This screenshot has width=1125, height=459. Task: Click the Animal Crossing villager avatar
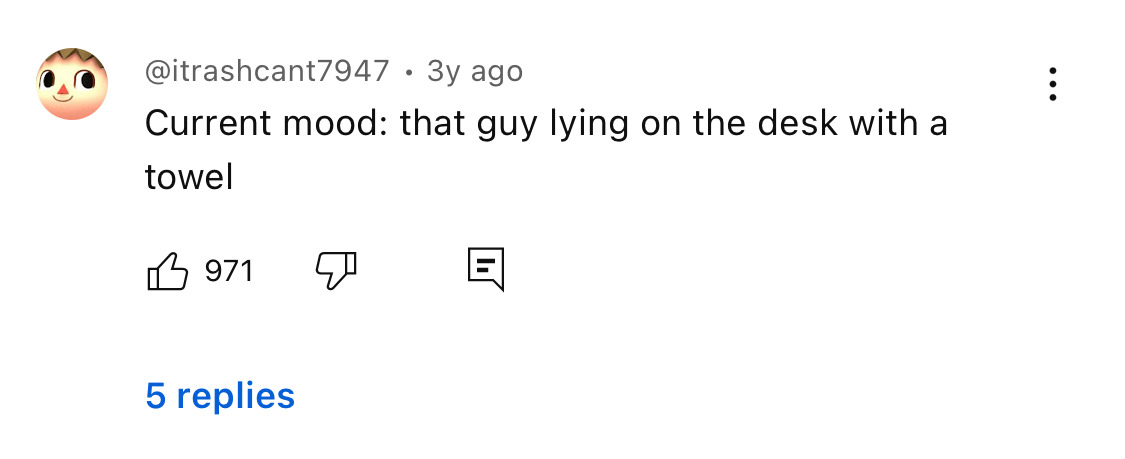[72, 84]
